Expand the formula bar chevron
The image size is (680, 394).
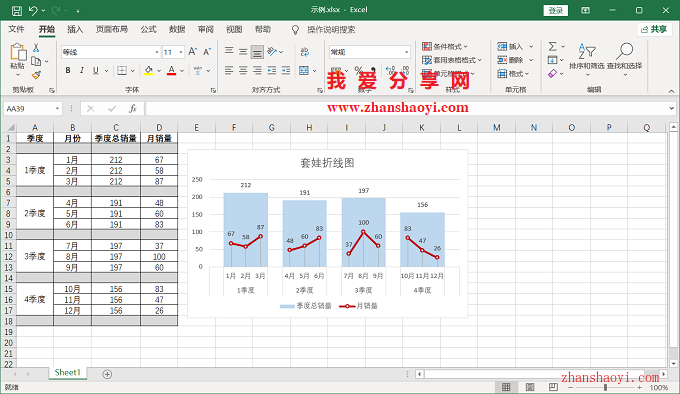point(671,108)
